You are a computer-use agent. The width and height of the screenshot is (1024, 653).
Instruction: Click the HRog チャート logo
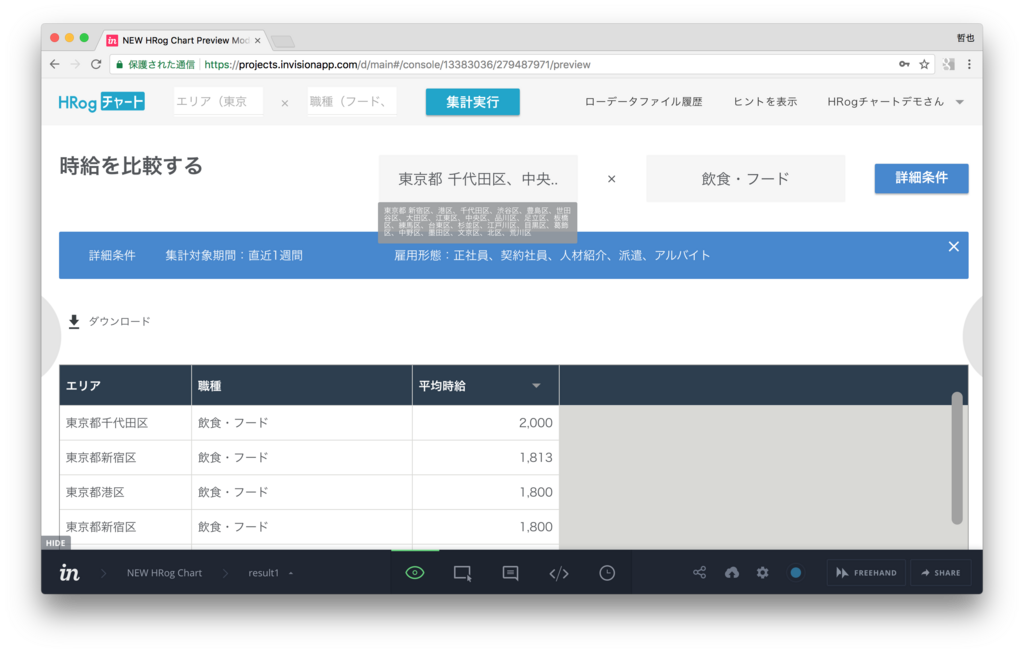(x=101, y=102)
